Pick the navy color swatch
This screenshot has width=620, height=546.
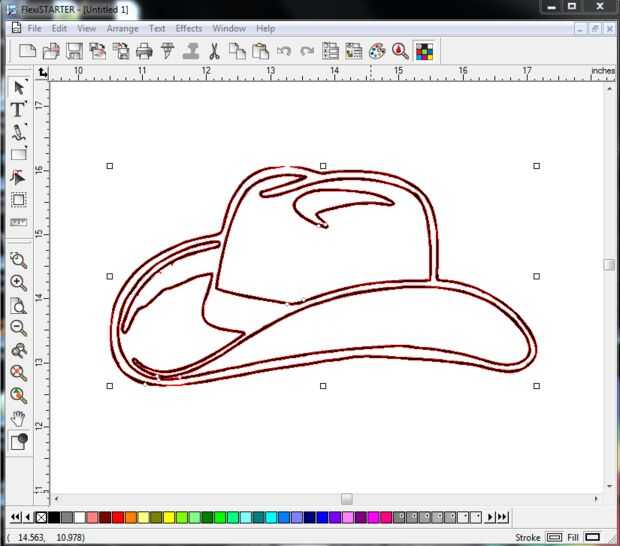pos(310,517)
